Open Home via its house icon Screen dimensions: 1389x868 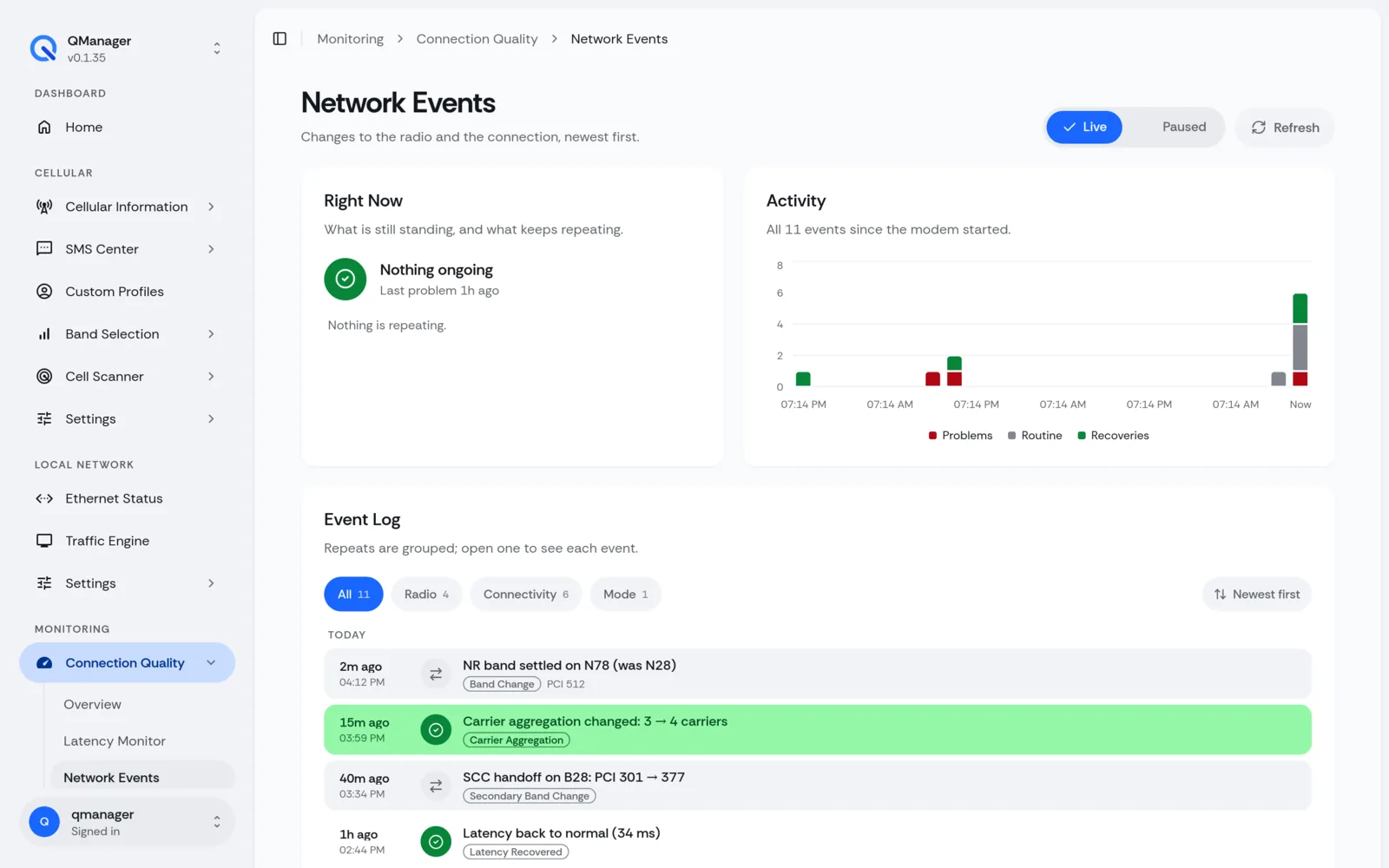44,127
